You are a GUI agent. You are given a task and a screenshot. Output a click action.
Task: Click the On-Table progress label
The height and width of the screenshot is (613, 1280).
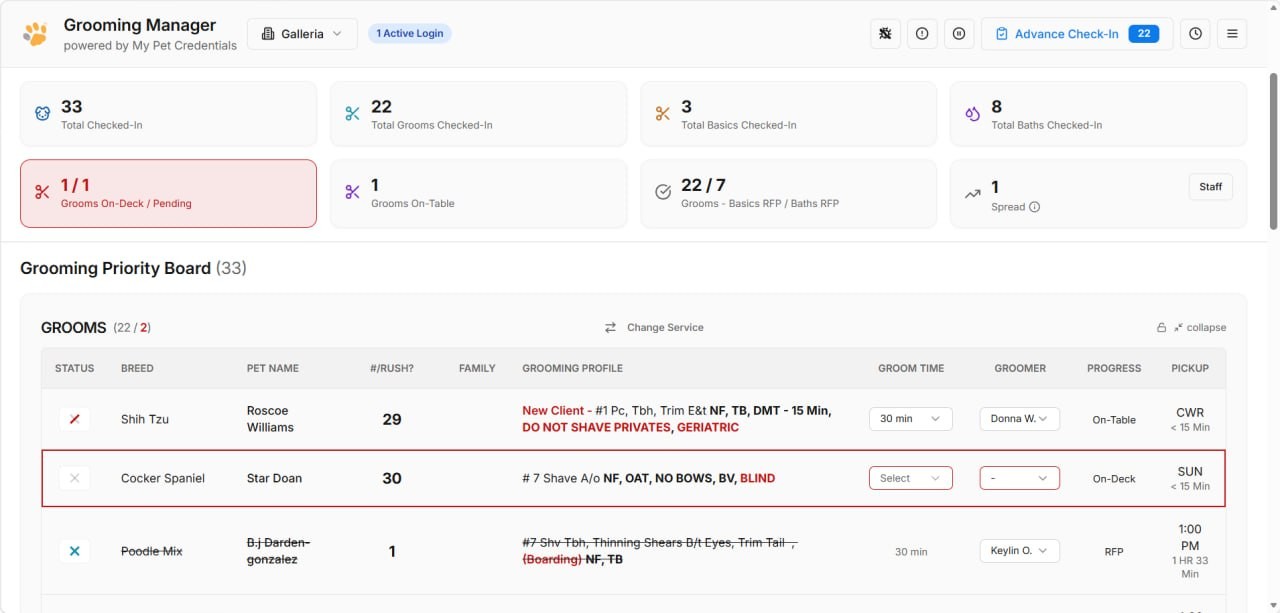click(1114, 420)
